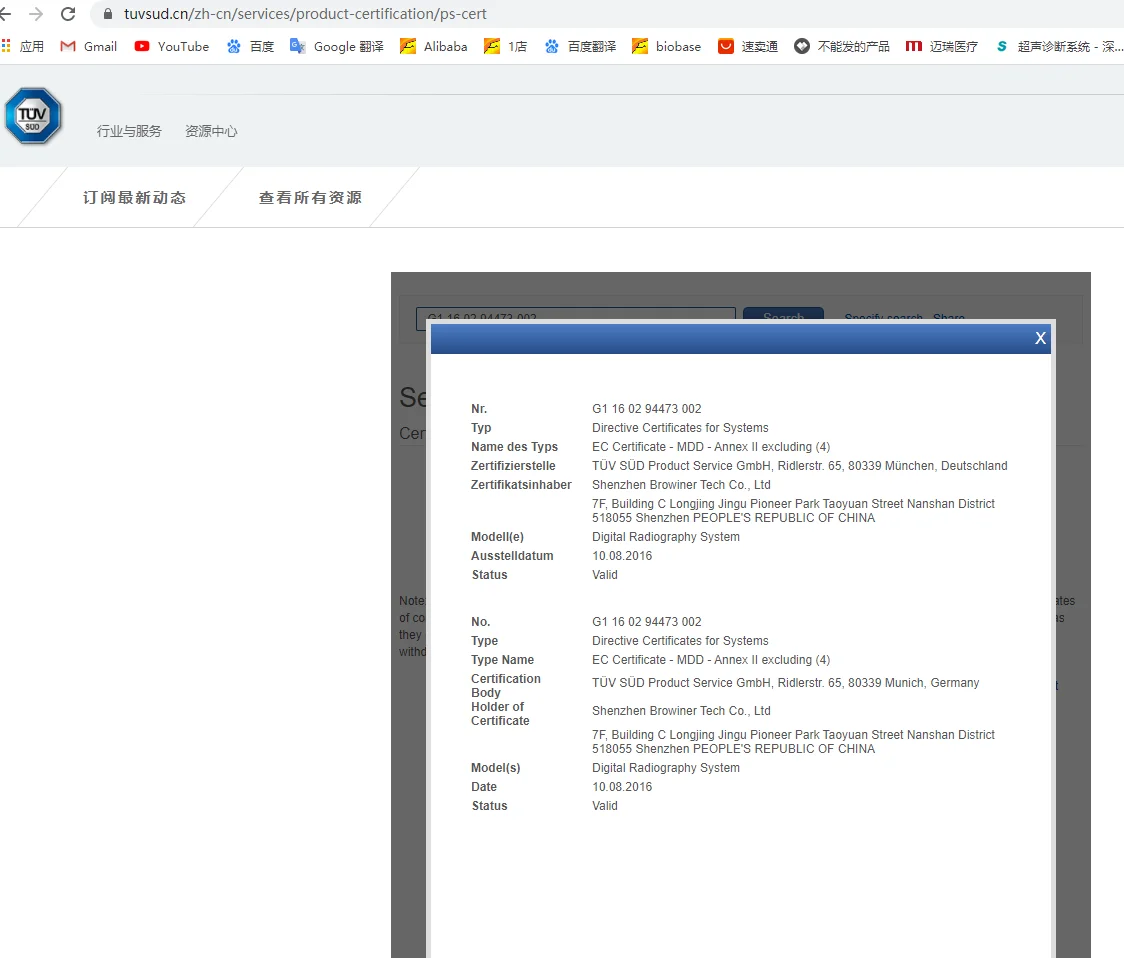Click the München address text
The image size is (1124, 958).
[799, 466]
